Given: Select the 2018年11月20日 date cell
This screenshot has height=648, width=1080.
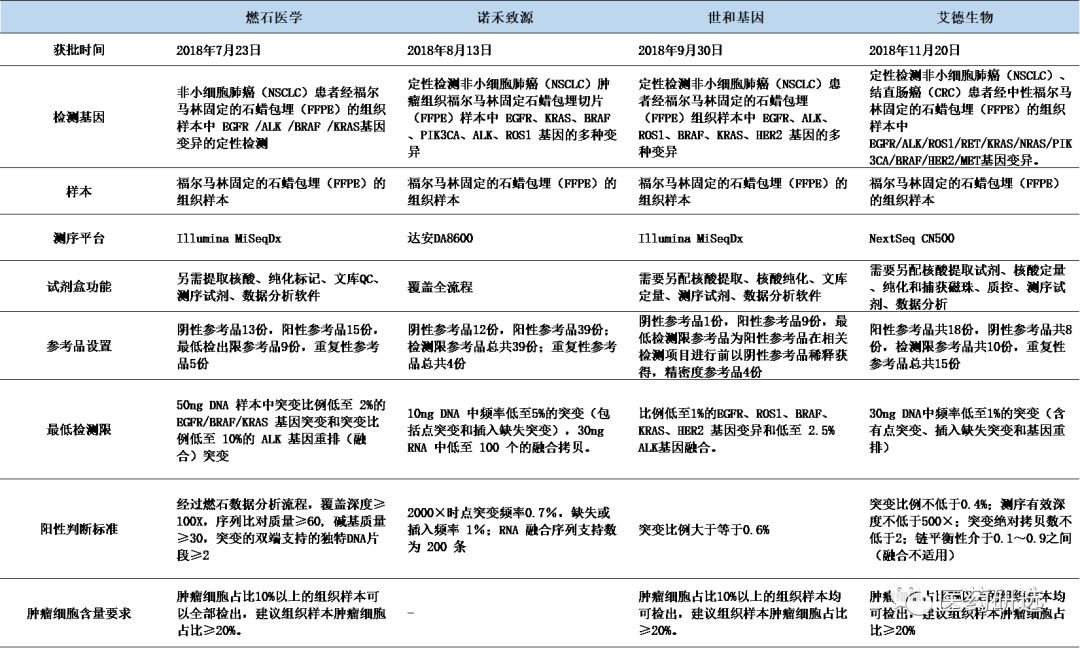Looking at the screenshot, I should pos(916,50).
